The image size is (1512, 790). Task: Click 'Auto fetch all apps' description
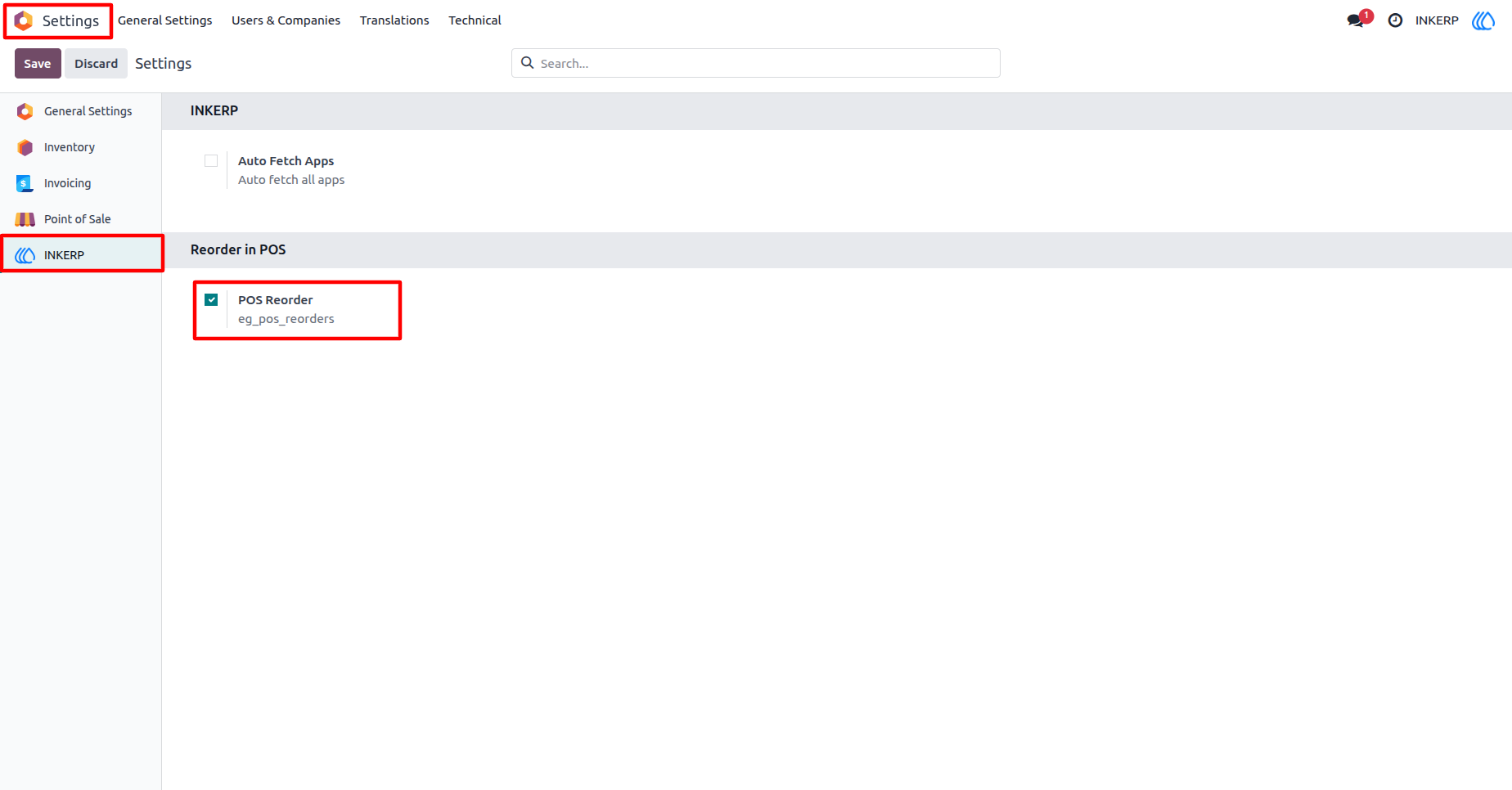point(291,180)
